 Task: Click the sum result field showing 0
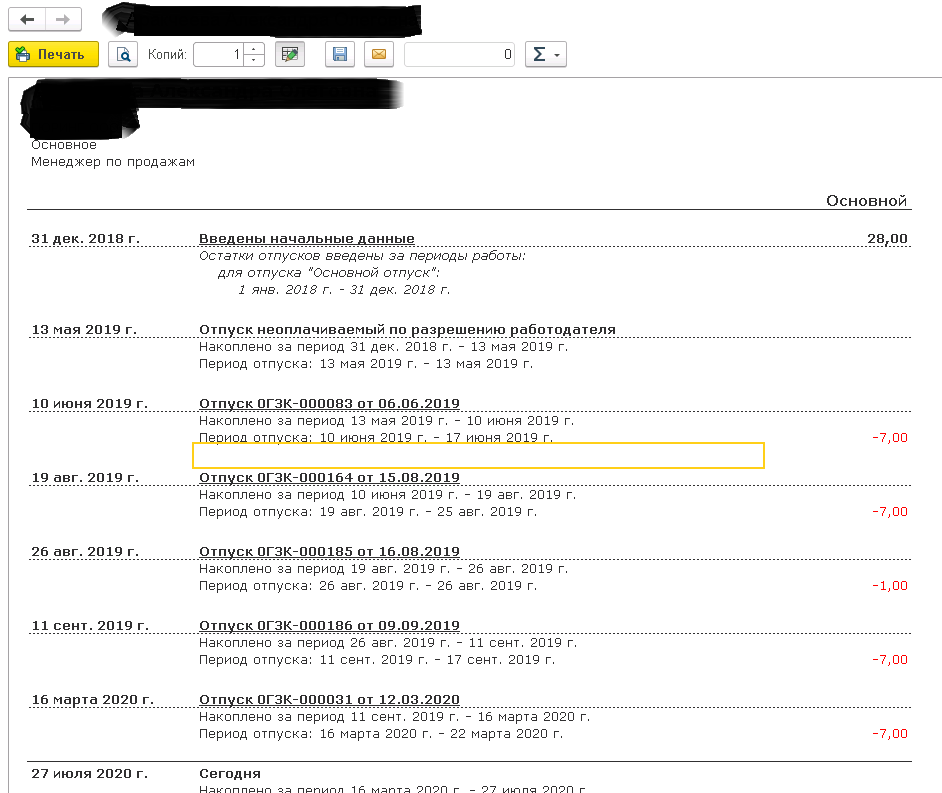coord(459,54)
